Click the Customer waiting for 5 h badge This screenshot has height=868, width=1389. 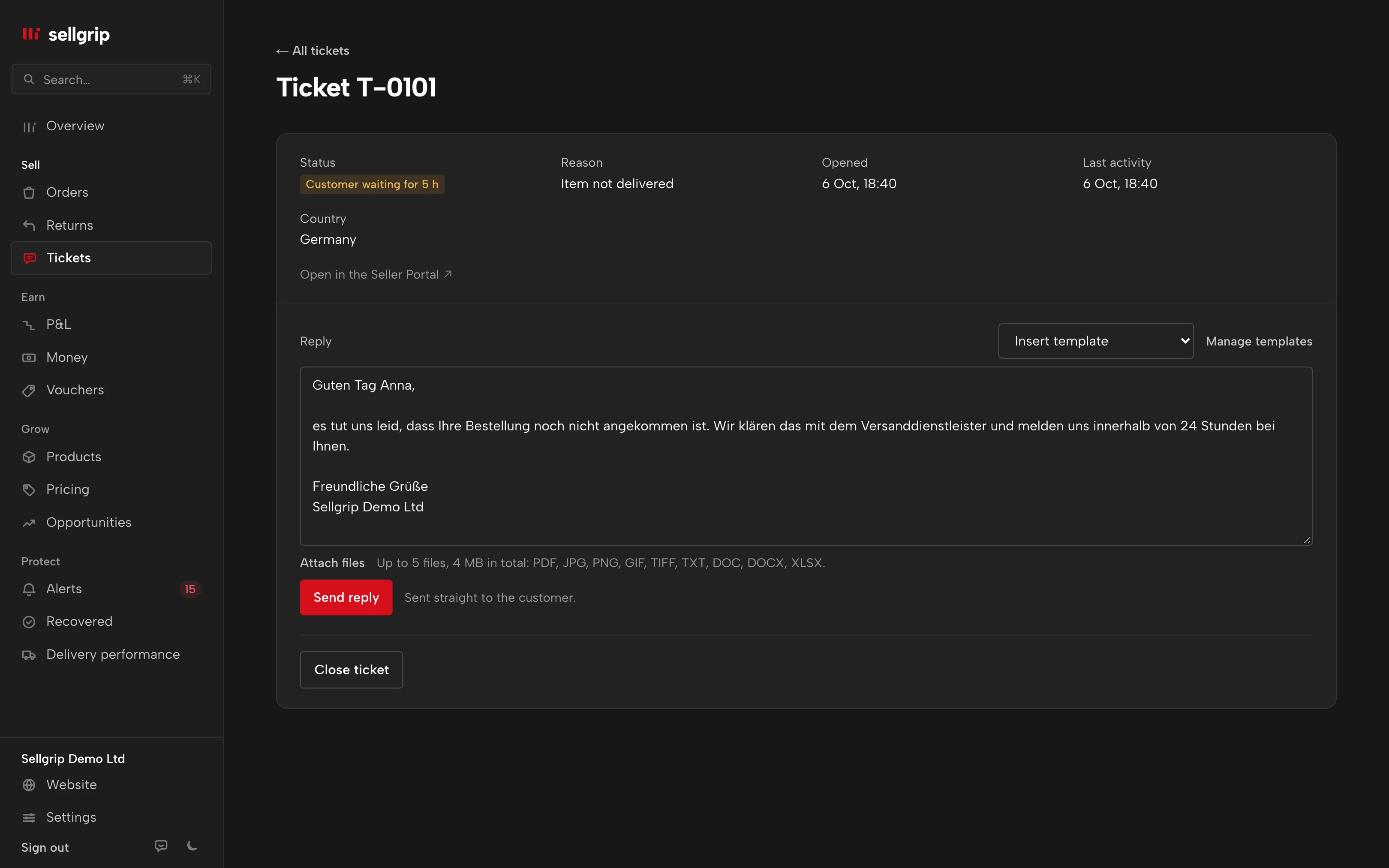372,184
